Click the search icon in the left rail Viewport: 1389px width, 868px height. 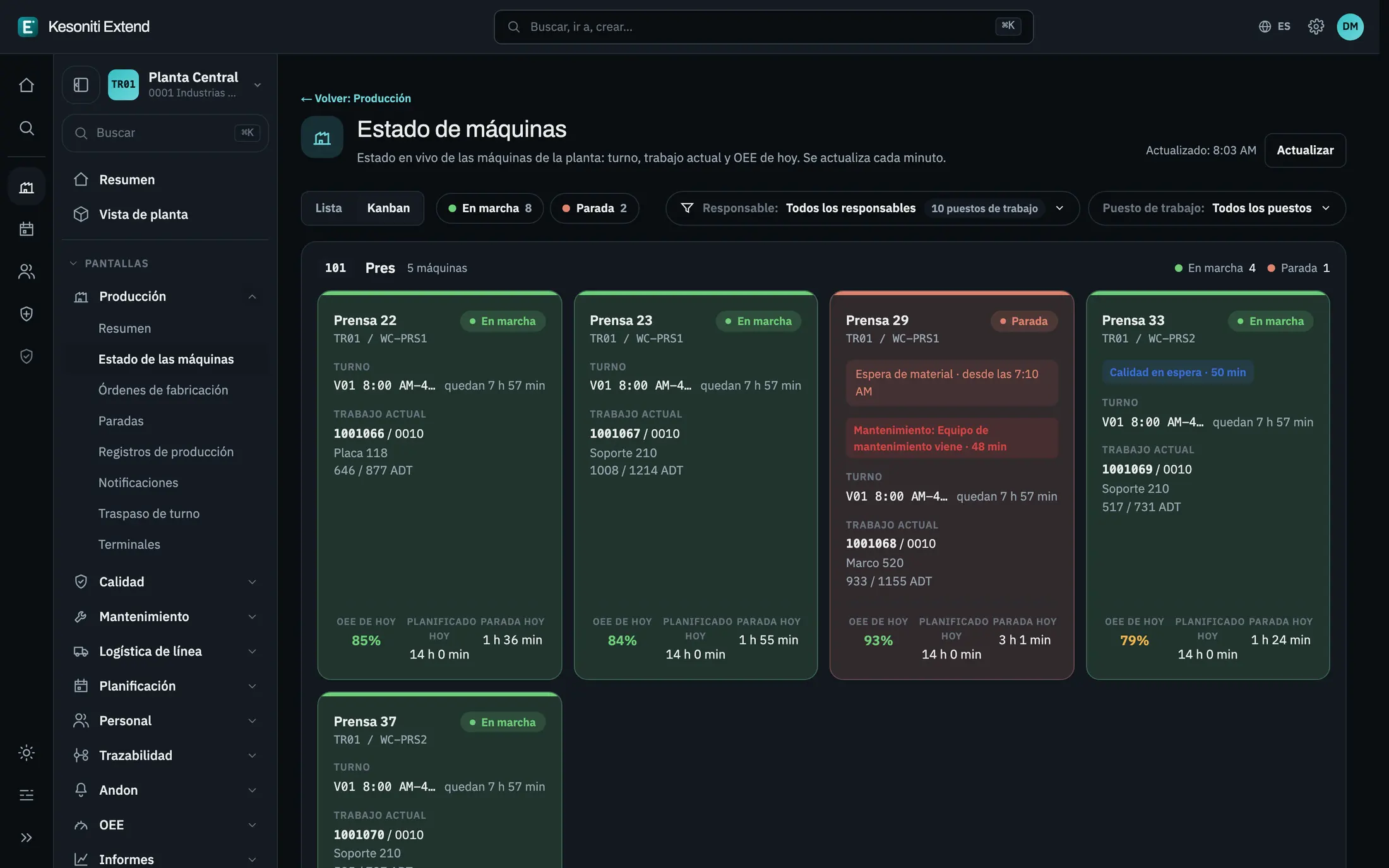coord(27,128)
